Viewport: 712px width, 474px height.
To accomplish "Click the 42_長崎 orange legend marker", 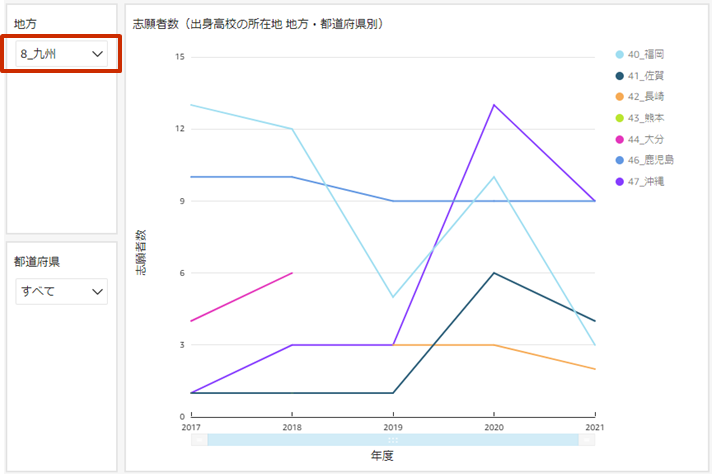I will coord(620,97).
